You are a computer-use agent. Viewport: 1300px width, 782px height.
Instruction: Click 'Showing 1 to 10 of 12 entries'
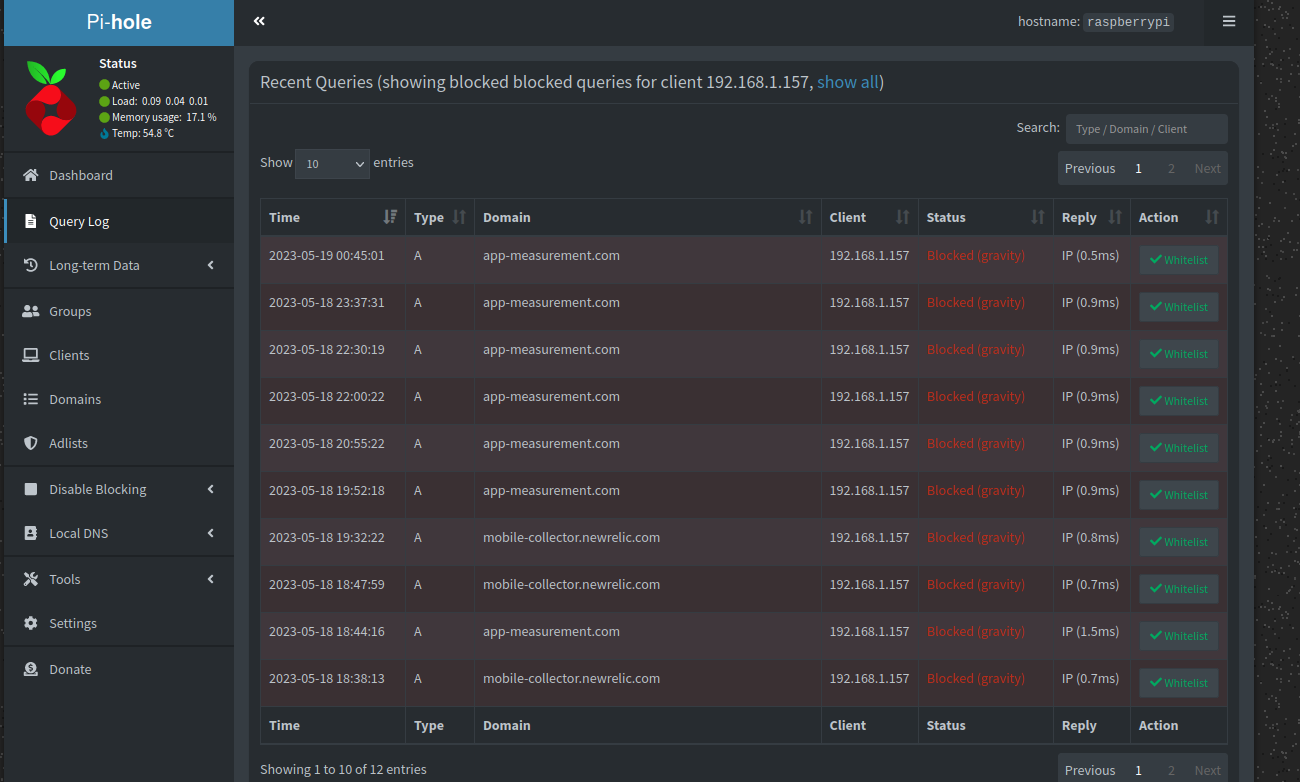[343, 769]
